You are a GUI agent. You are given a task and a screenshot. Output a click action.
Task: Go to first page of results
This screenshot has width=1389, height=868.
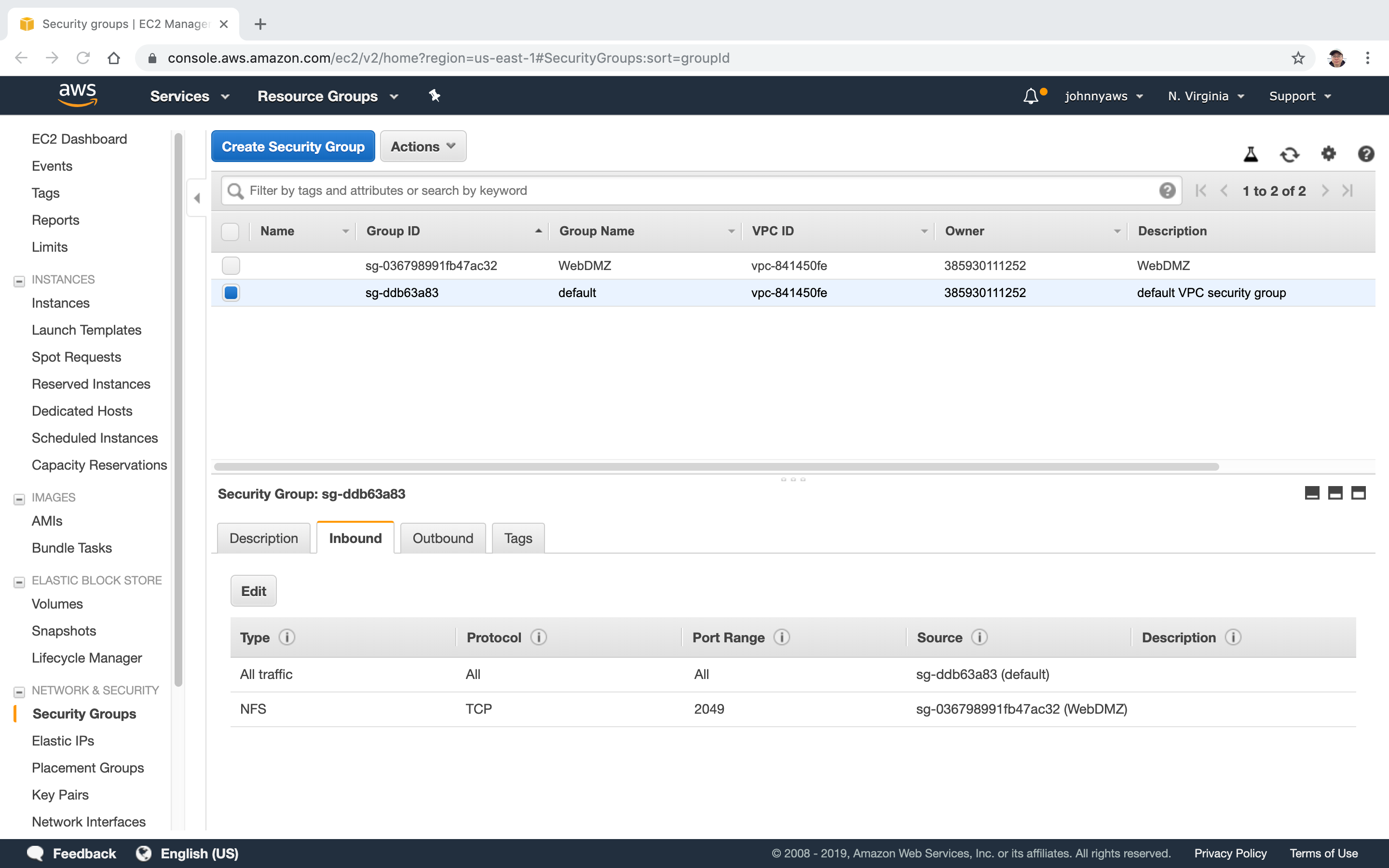click(1201, 190)
